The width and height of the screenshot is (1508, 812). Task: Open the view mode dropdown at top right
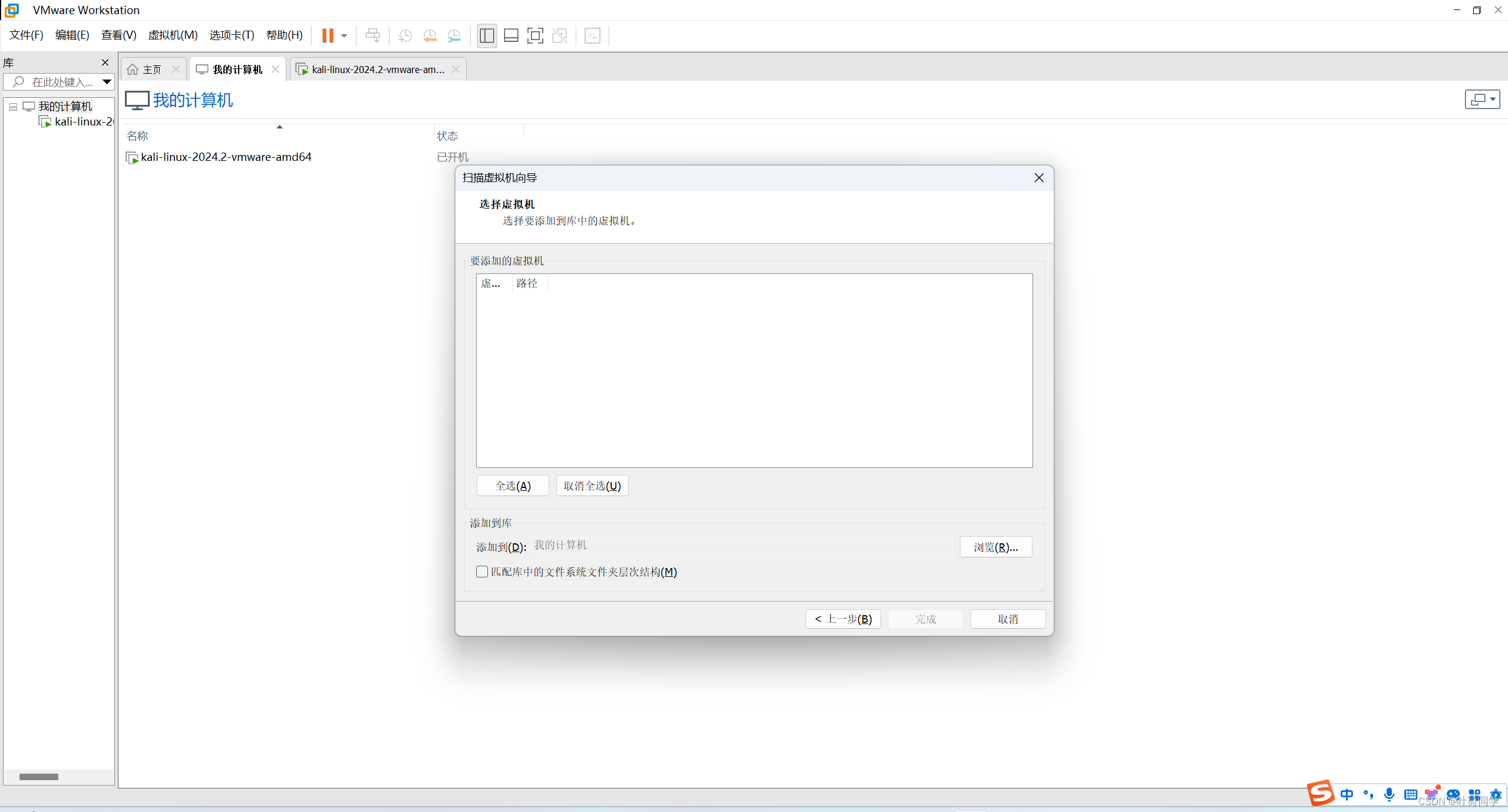pos(1482,100)
